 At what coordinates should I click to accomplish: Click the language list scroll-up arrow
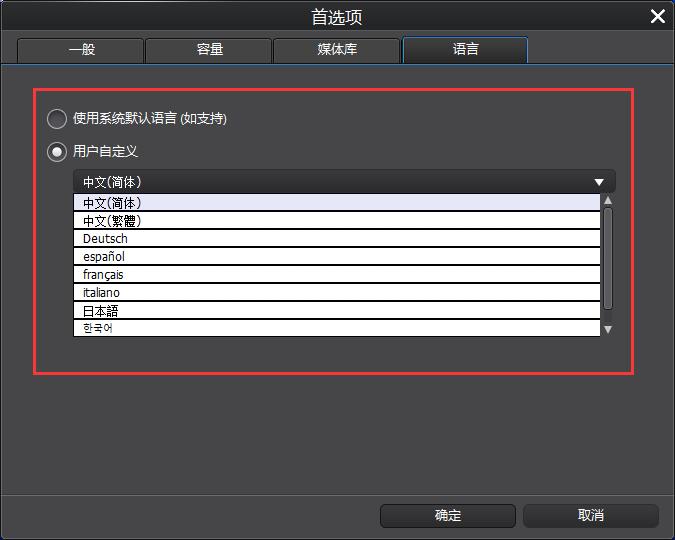[x=608, y=200]
